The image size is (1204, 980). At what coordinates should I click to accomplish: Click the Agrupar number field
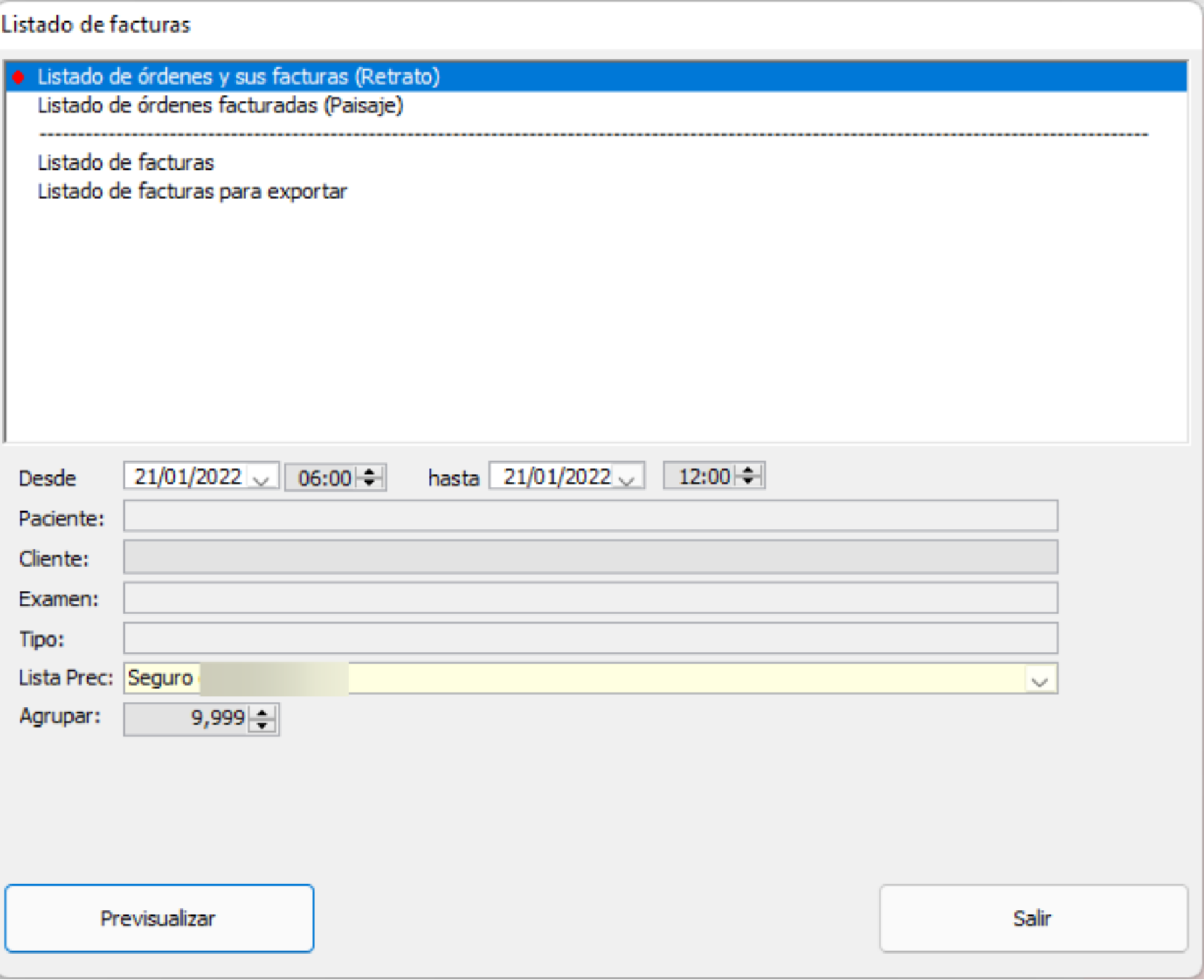(187, 719)
